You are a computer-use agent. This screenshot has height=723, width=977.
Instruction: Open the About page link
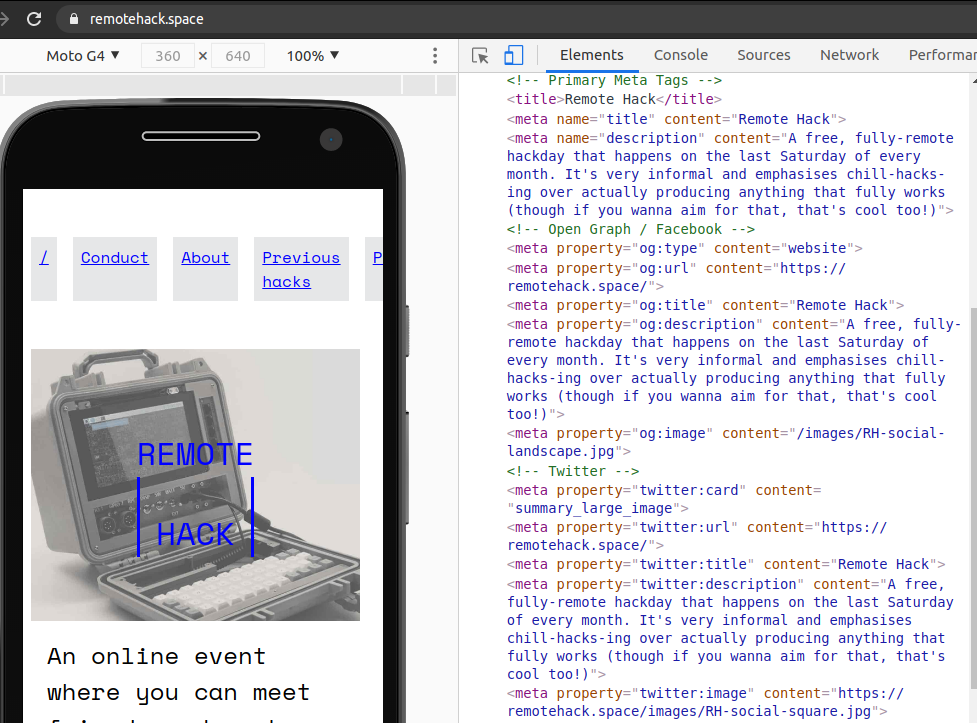(205, 257)
